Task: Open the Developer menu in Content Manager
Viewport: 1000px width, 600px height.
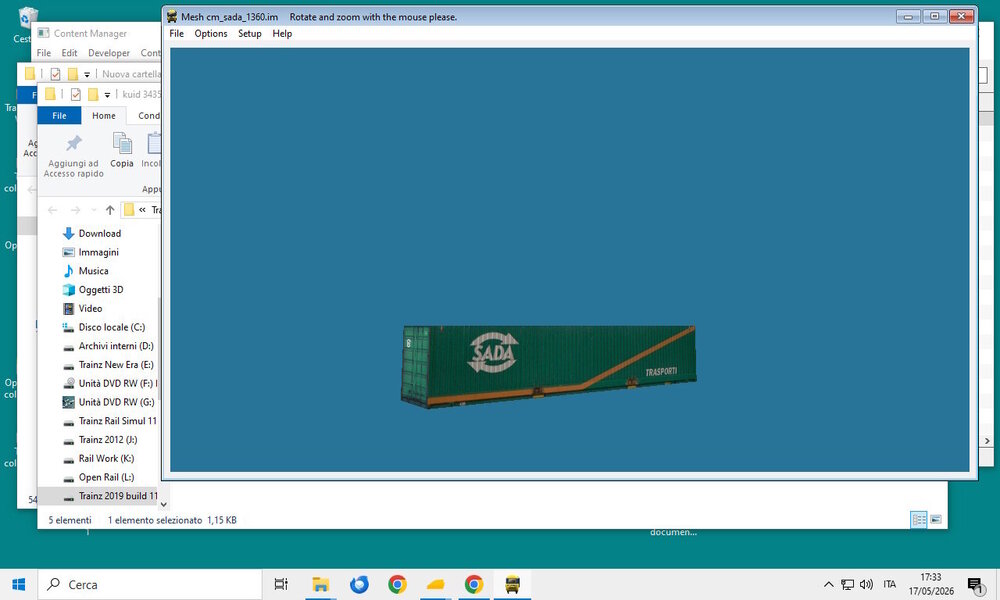Action: click(108, 53)
